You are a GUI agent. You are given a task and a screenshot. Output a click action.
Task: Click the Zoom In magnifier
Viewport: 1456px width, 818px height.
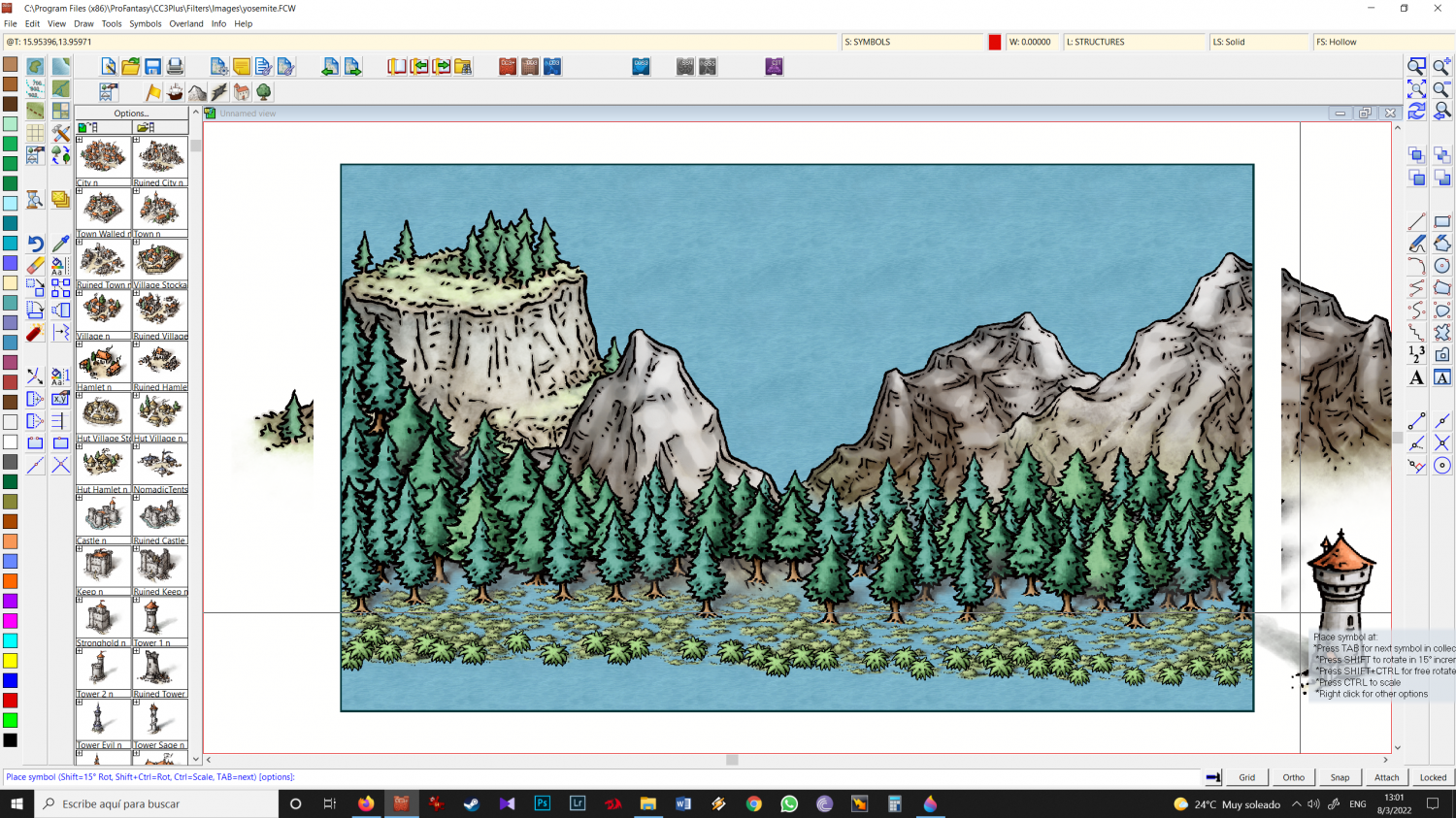[x=1442, y=66]
